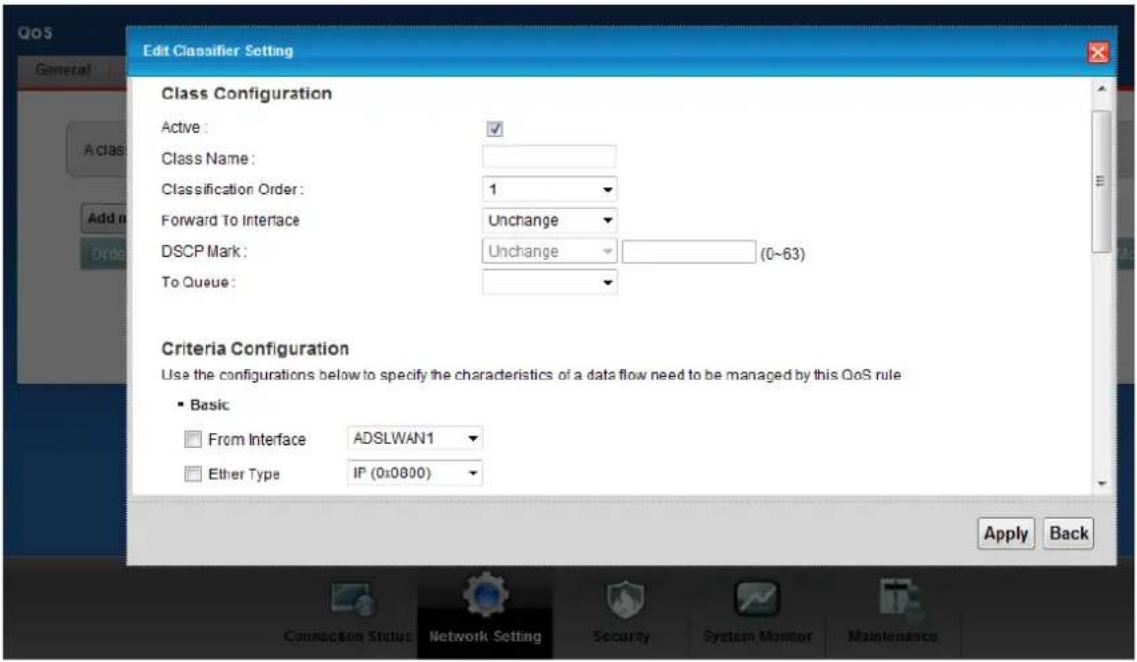Click the Class Name input field
Screen dimensions: 1137x662
coord(549,157)
